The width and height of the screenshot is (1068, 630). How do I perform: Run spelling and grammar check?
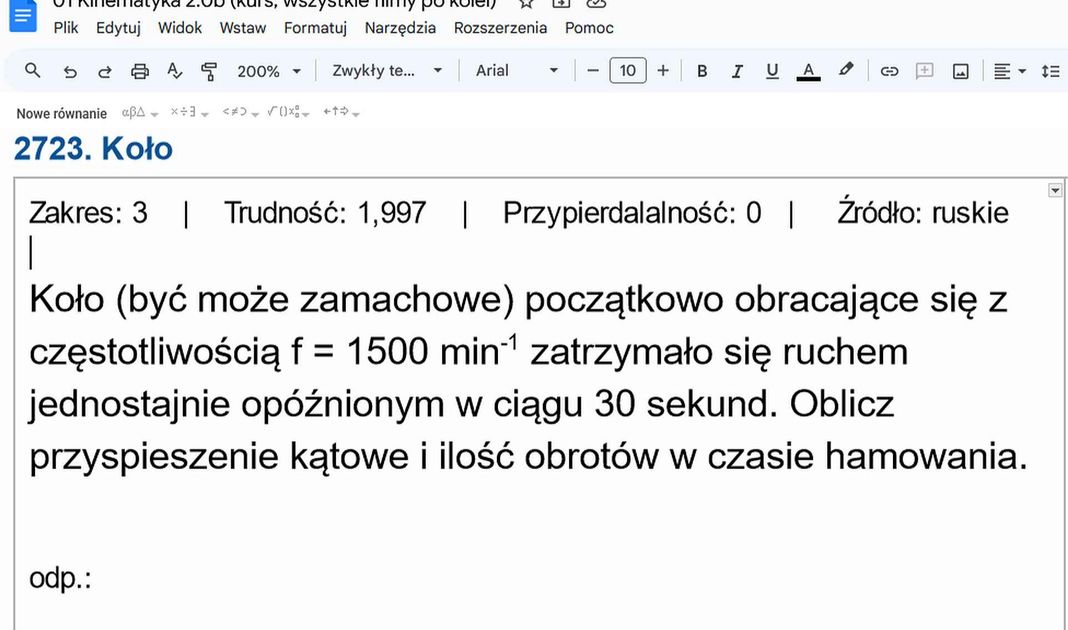(x=175, y=71)
